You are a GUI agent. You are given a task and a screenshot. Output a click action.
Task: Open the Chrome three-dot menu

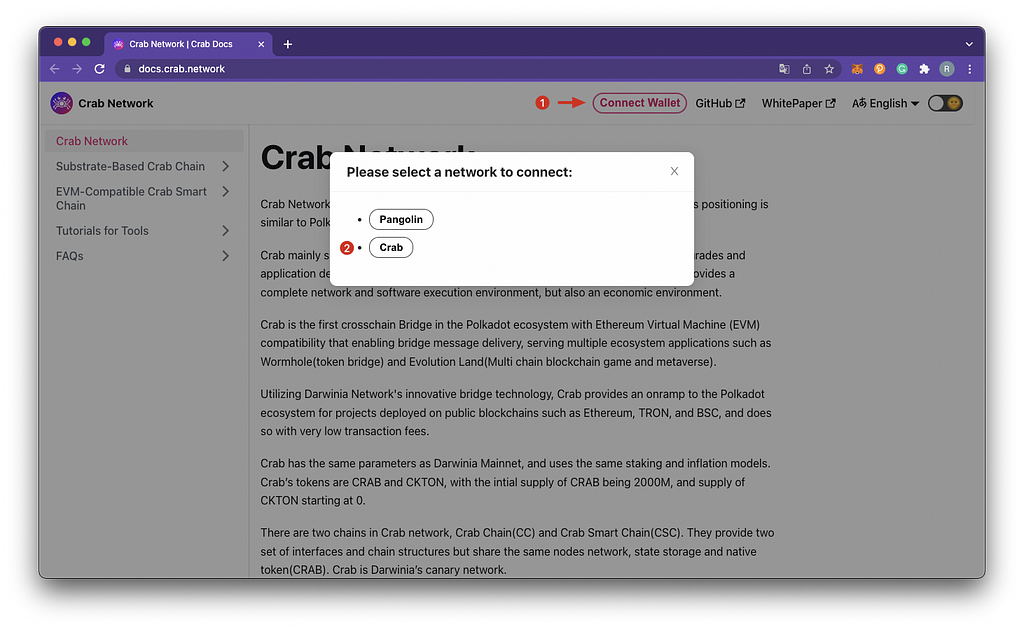click(969, 69)
